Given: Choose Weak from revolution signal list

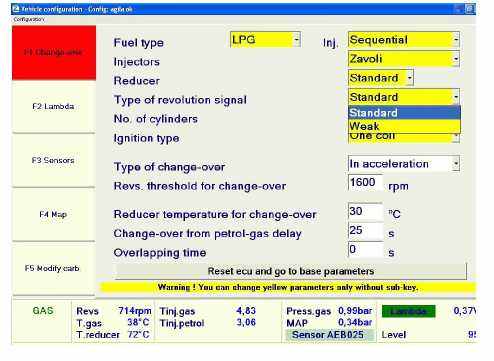Looking at the screenshot, I should point(404,127).
